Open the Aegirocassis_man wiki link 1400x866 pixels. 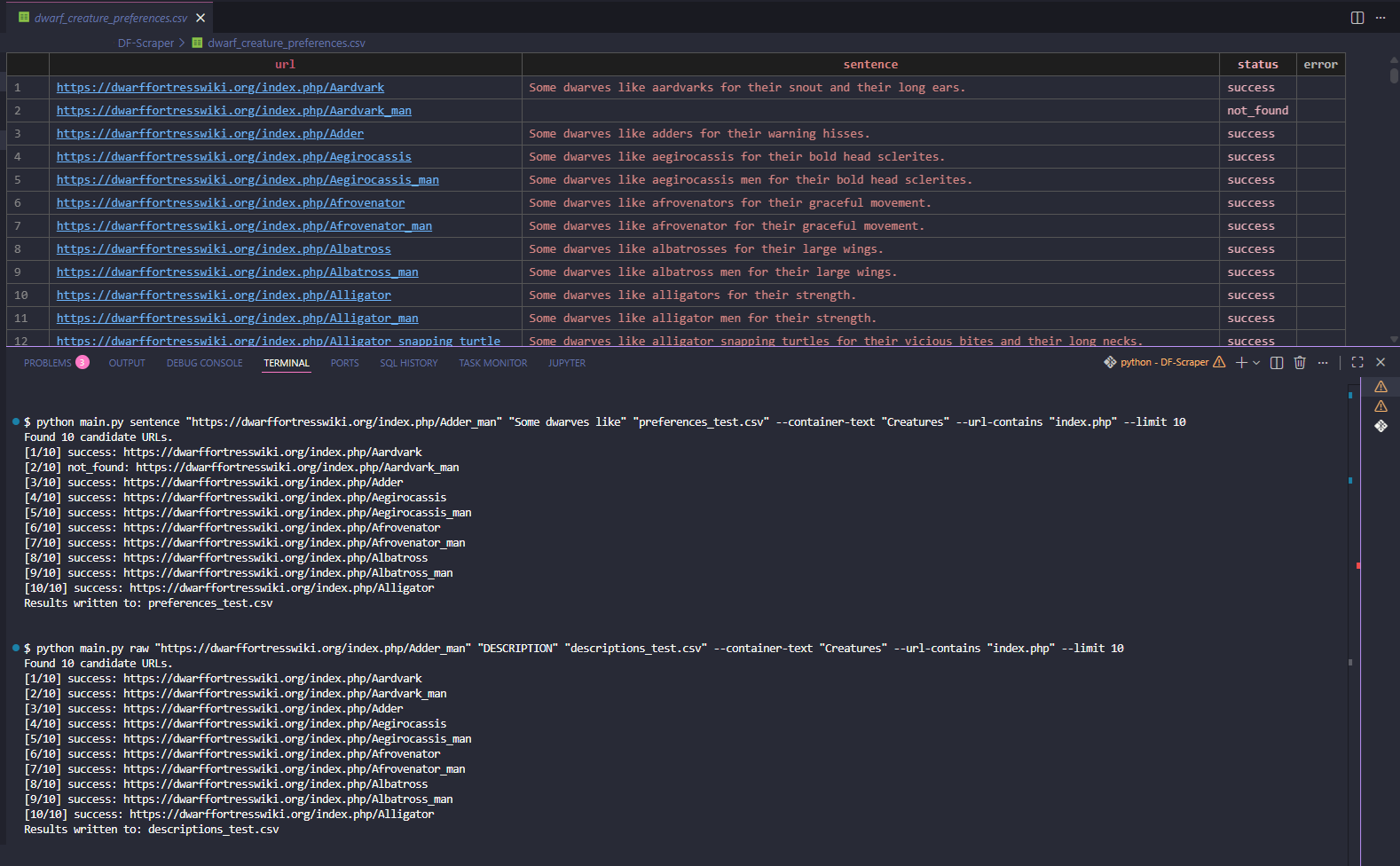248,179
